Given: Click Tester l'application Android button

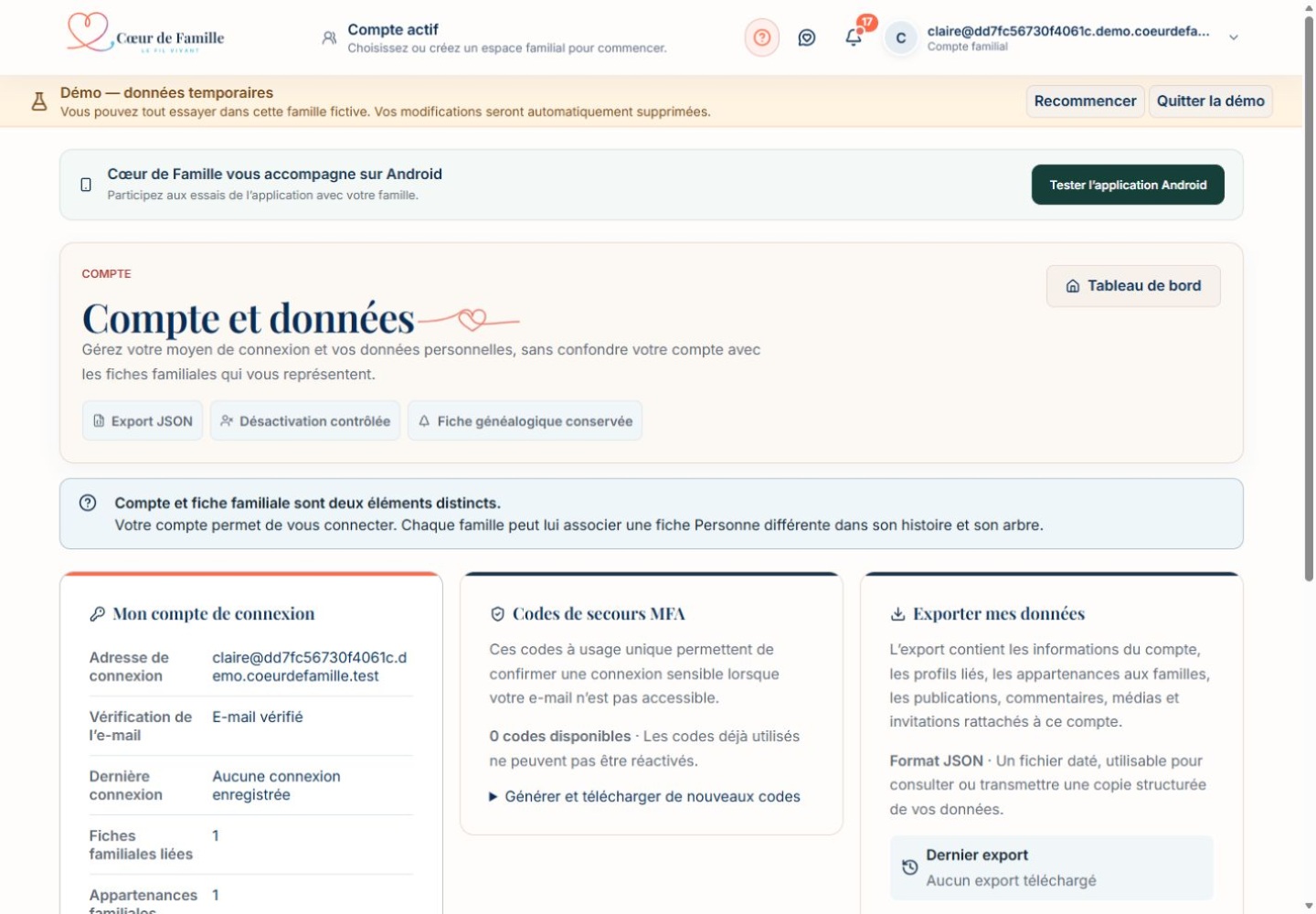Looking at the screenshot, I should pyautogui.click(x=1128, y=185).
